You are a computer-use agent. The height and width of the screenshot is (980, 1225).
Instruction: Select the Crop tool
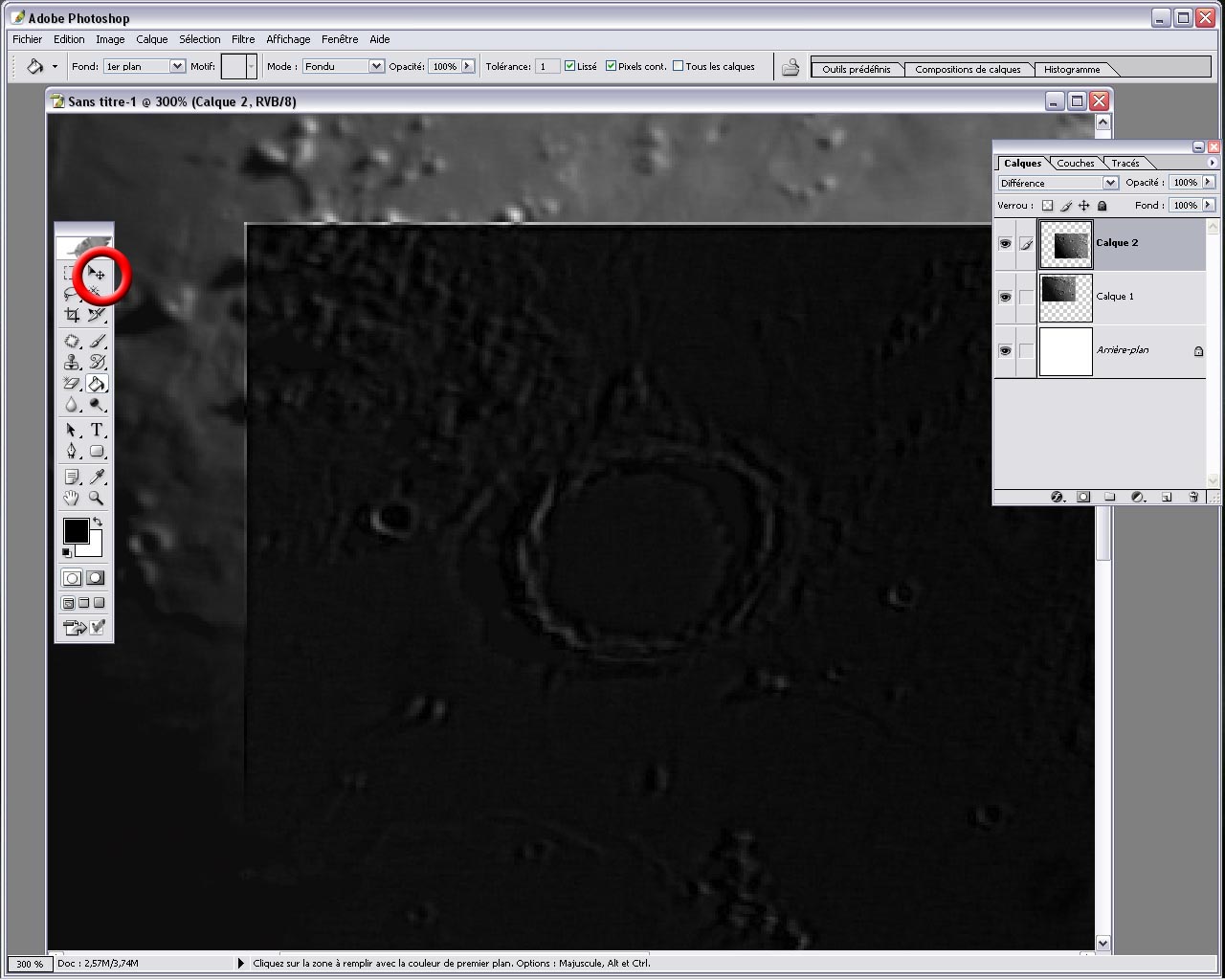72,314
